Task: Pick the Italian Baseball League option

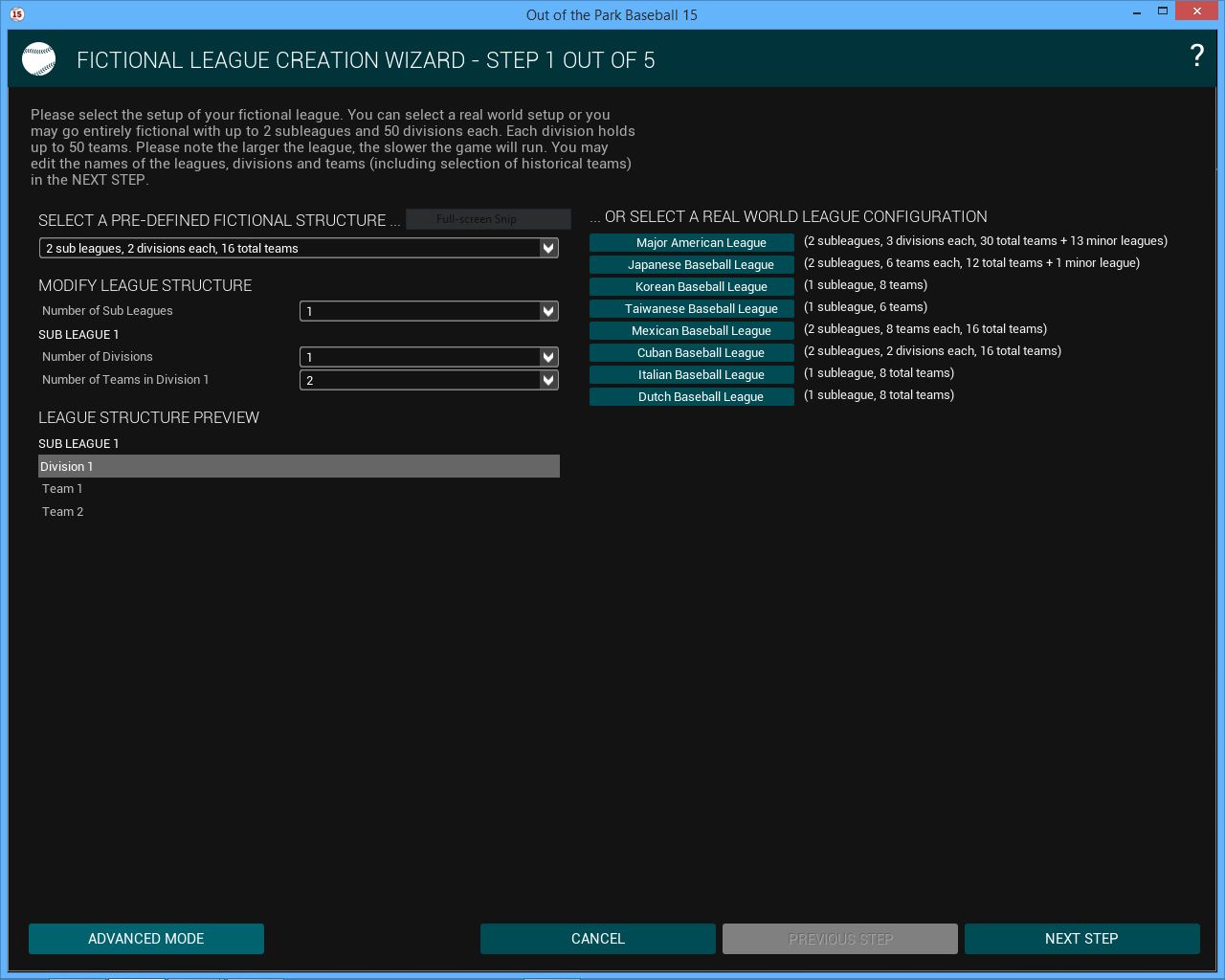Action: [x=691, y=375]
